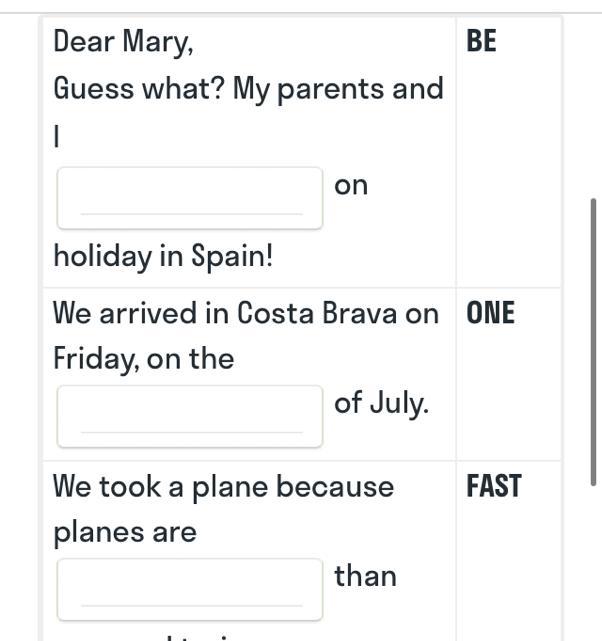Click the "We arrived in Costa Brava on" line

coord(245,314)
